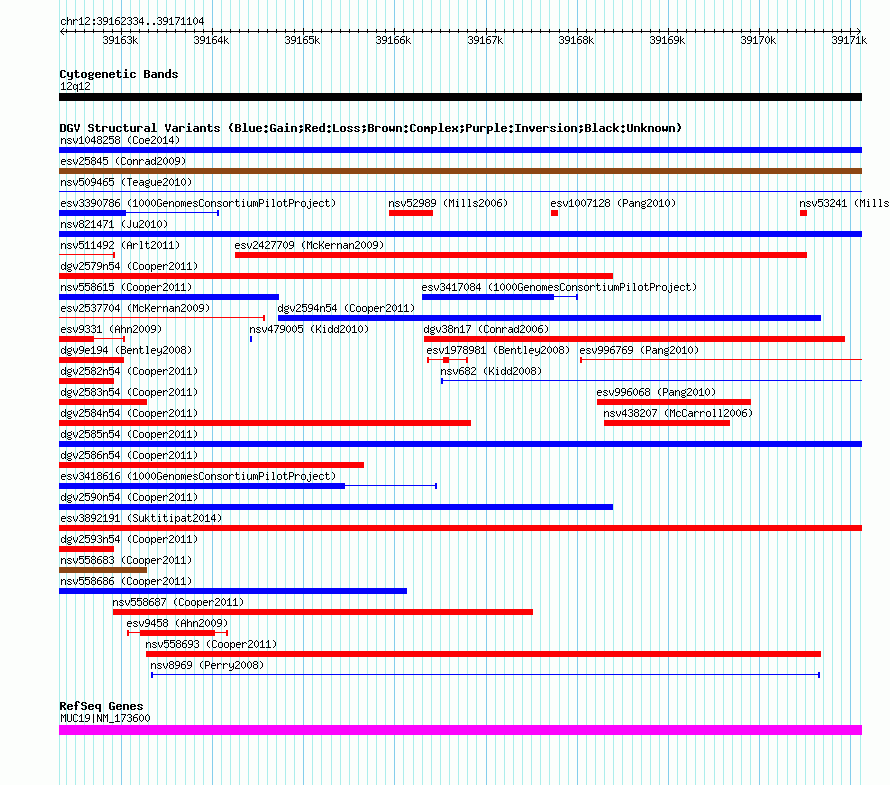The image size is (890, 785).
Task: Click the esv996068 (Pang2010) label
Action: click(x=656, y=392)
